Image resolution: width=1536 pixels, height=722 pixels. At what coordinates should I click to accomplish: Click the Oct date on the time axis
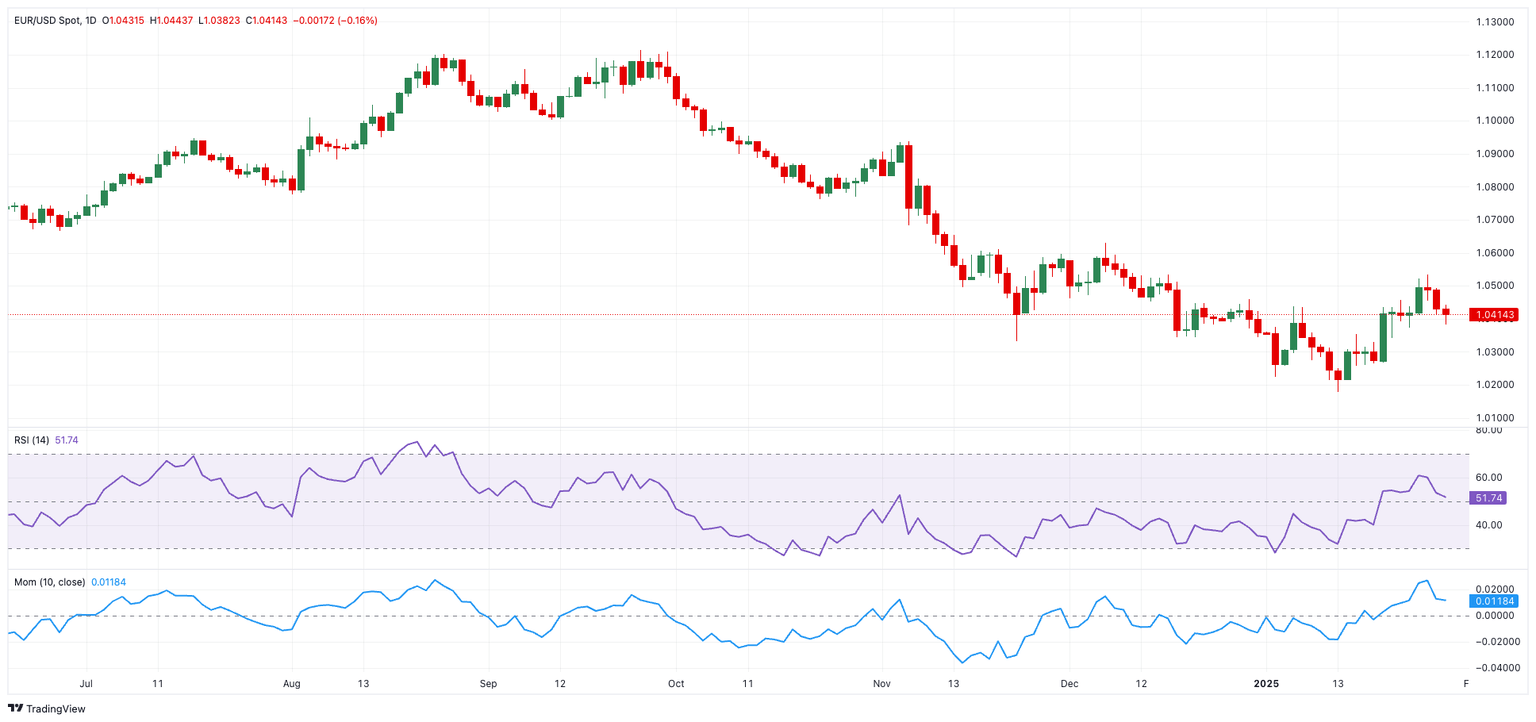pos(674,684)
